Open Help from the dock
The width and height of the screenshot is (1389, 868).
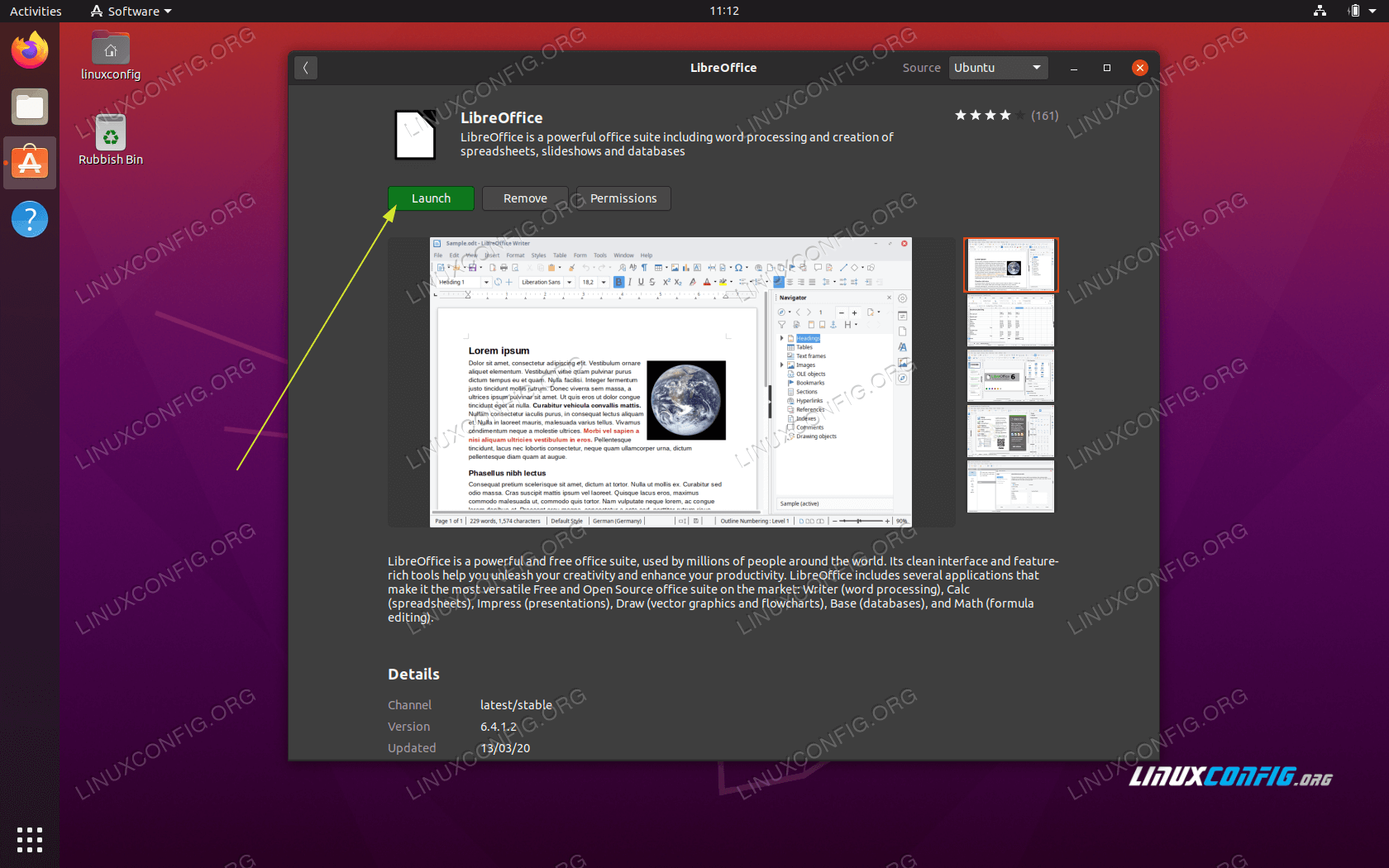click(x=30, y=219)
